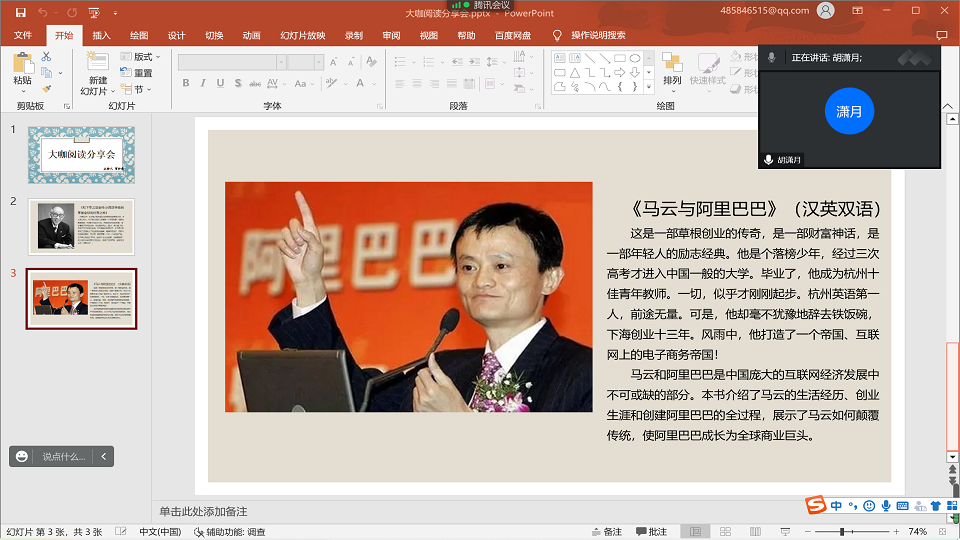Open the Customize Quick Access Toolbar dropdown
The width and height of the screenshot is (960, 540).
point(115,13)
